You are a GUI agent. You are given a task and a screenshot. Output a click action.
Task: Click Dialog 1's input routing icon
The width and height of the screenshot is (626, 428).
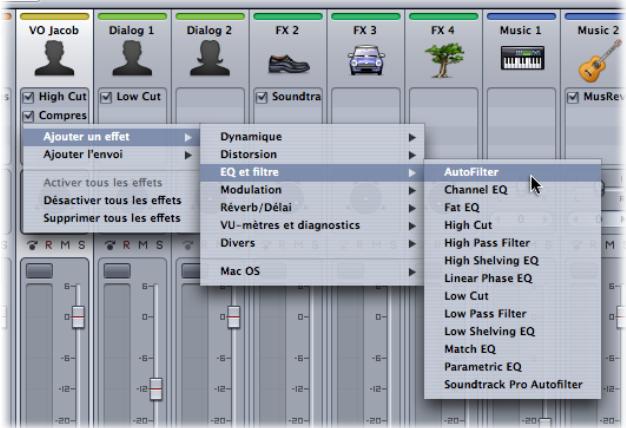click(x=111, y=245)
